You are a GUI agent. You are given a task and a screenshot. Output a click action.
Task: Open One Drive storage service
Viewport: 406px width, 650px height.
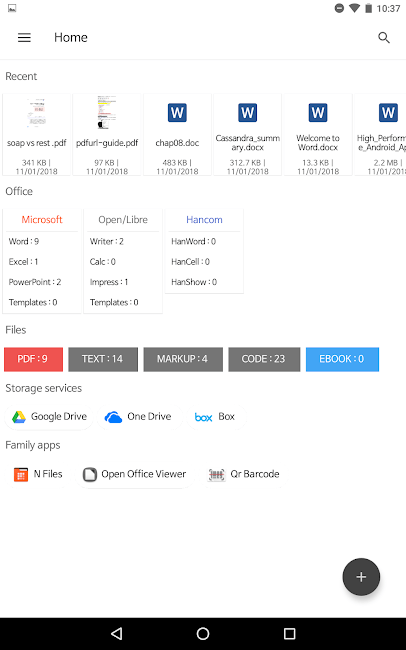pos(139,417)
